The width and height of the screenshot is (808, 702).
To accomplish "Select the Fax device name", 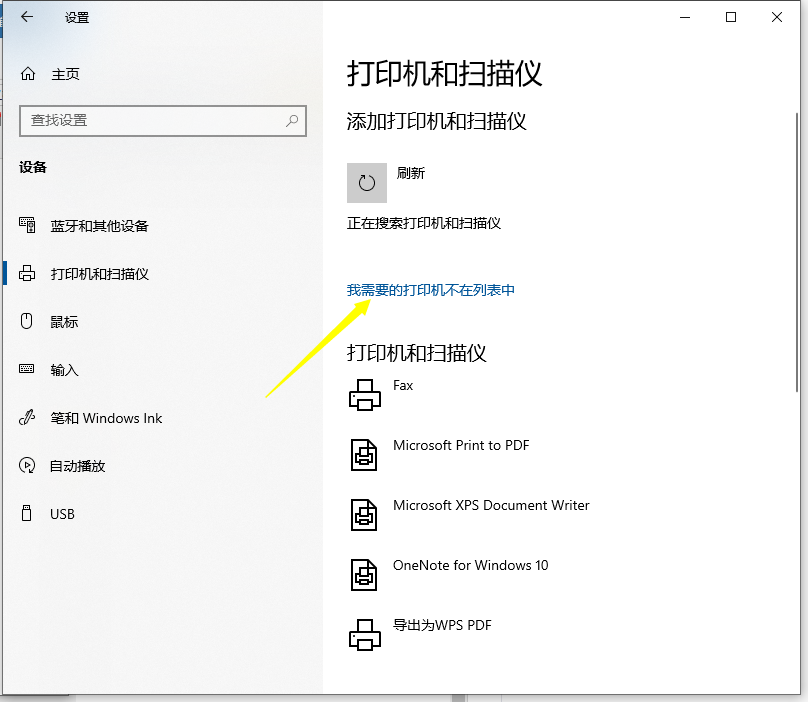I will click(403, 386).
